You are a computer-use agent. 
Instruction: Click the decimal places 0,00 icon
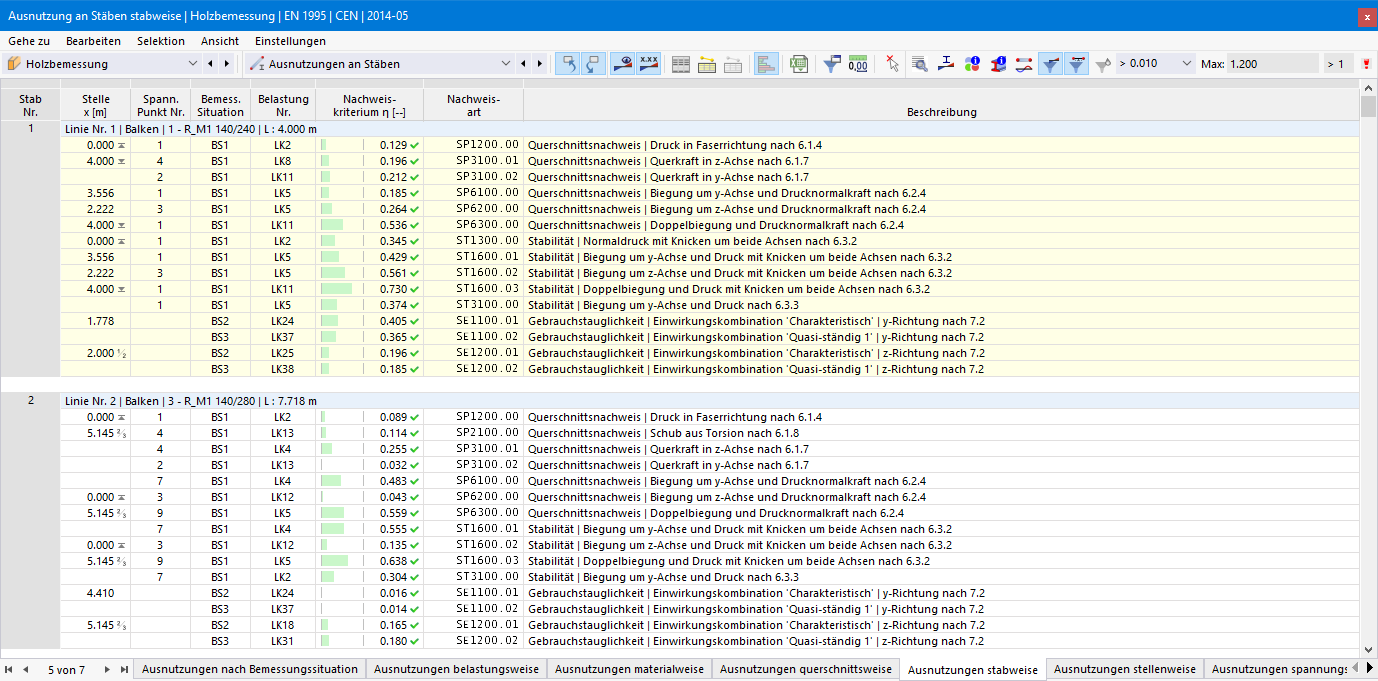click(x=857, y=63)
